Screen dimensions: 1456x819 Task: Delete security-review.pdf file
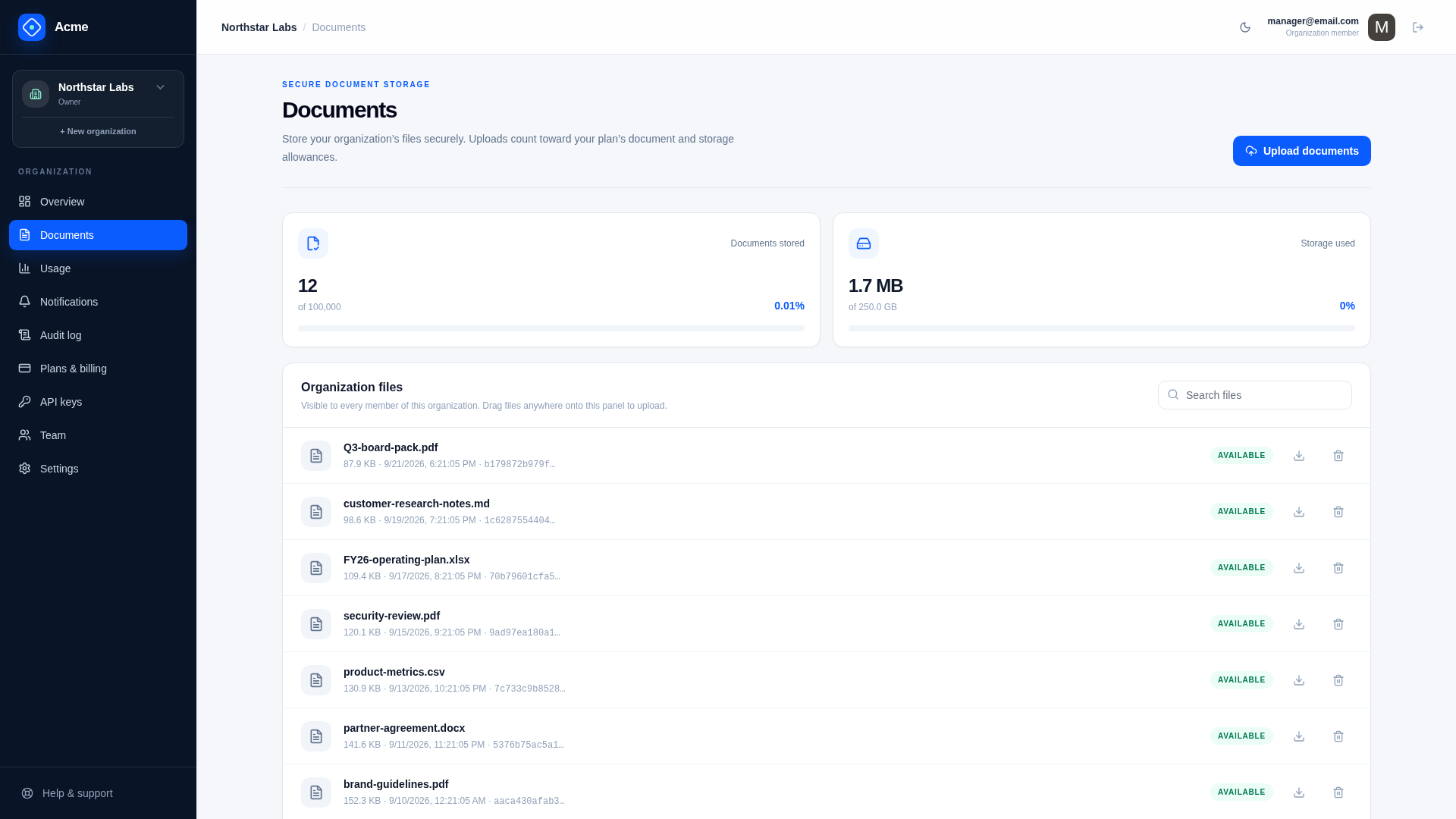(x=1338, y=624)
